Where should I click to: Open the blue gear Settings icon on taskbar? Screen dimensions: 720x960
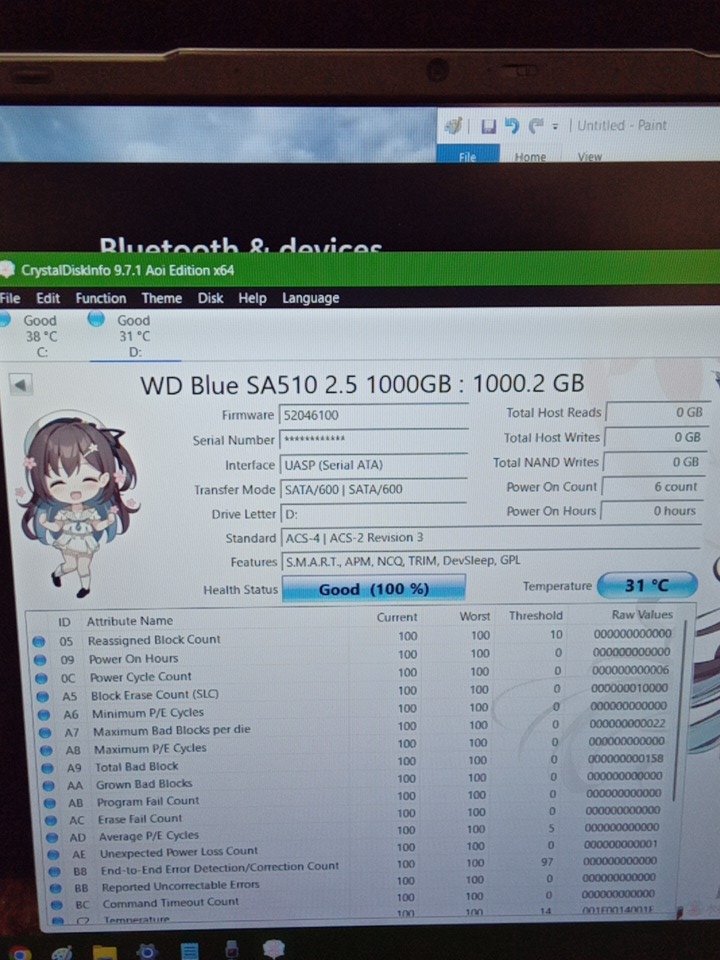click(x=147, y=951)
